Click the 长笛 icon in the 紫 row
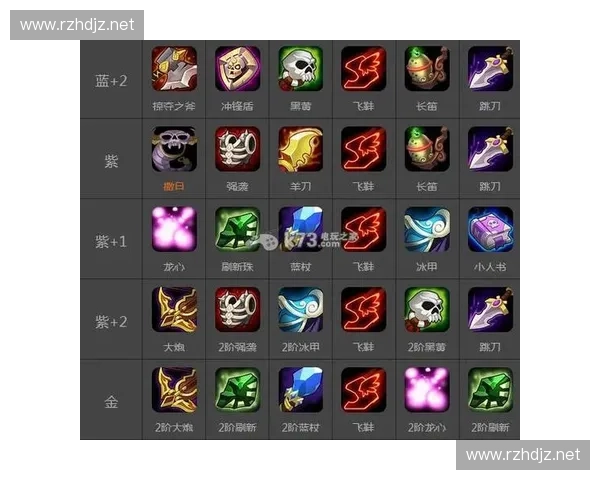600x480 pixels. pos(427,149)
